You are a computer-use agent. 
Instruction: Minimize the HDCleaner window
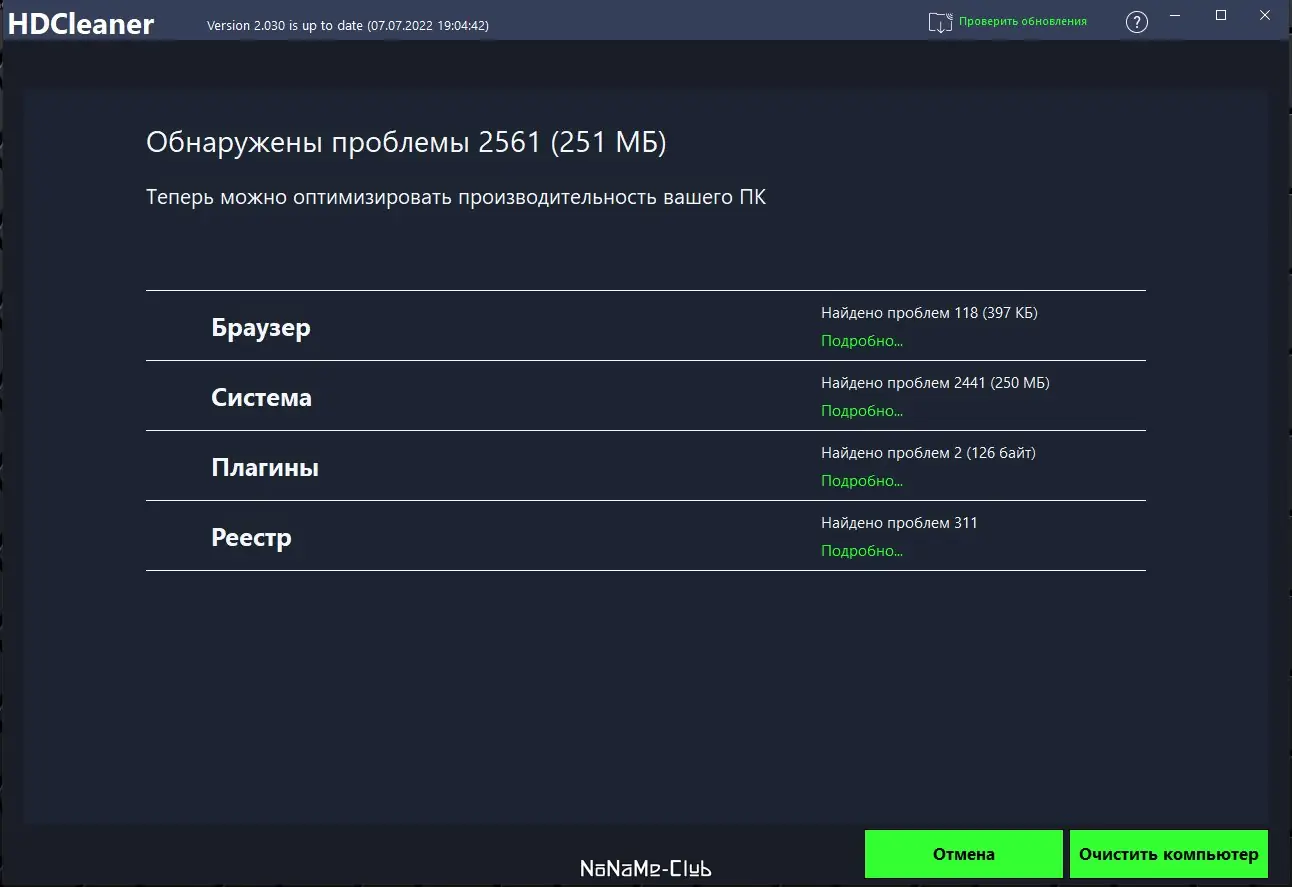(1177, 15)
